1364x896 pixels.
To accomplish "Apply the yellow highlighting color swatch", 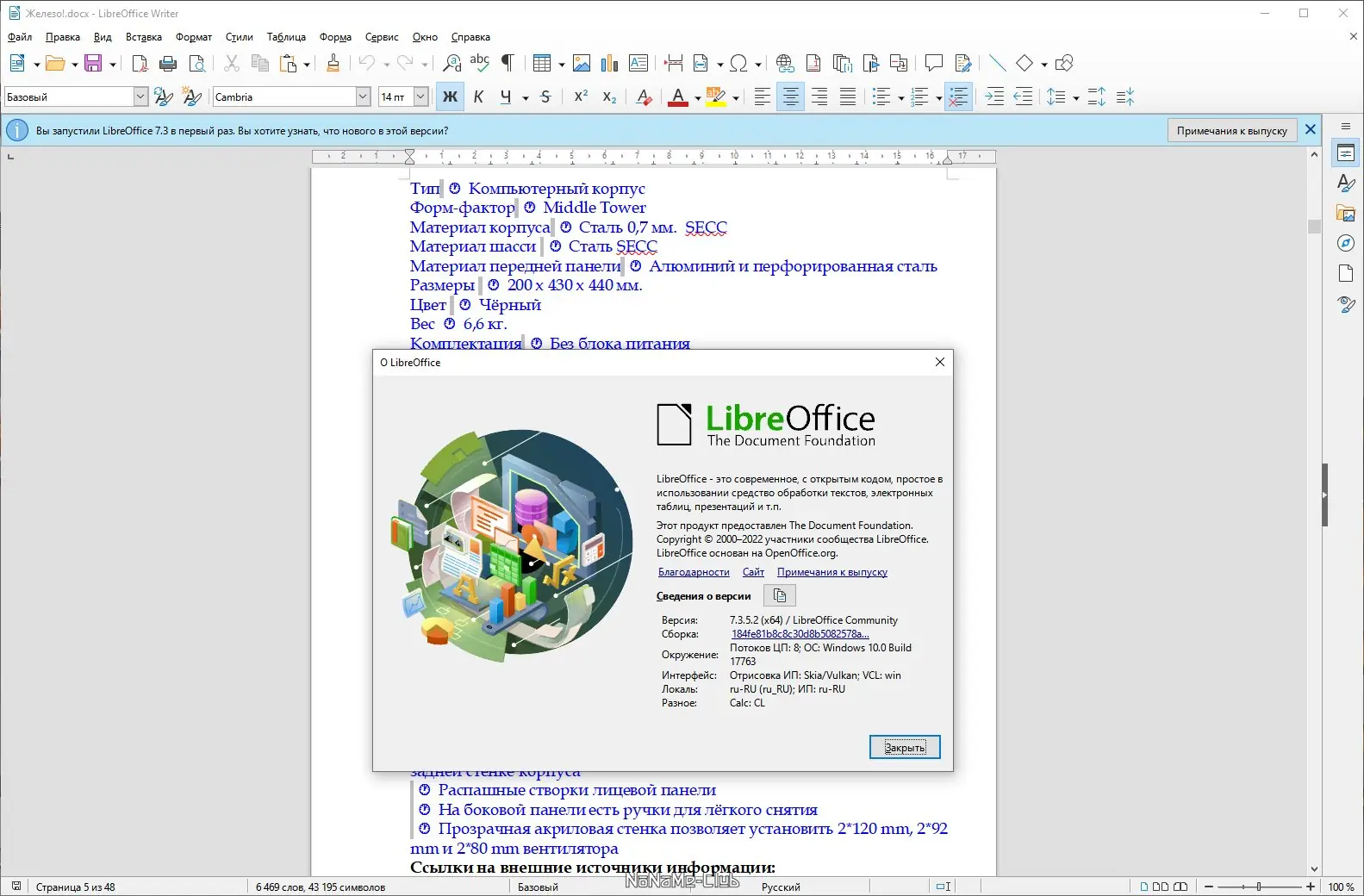I will [x=716, y=97].
